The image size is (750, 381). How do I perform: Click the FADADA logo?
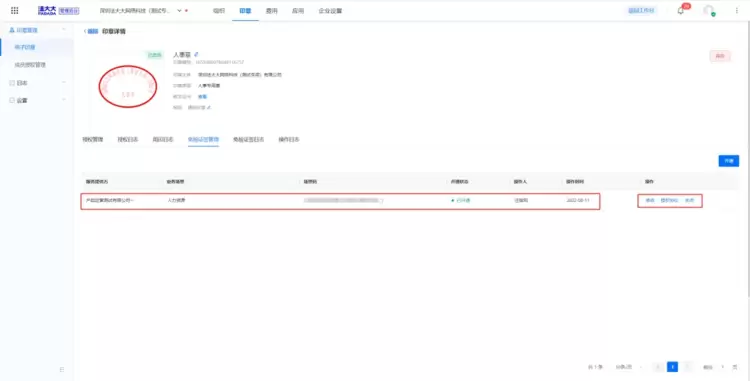47,11
